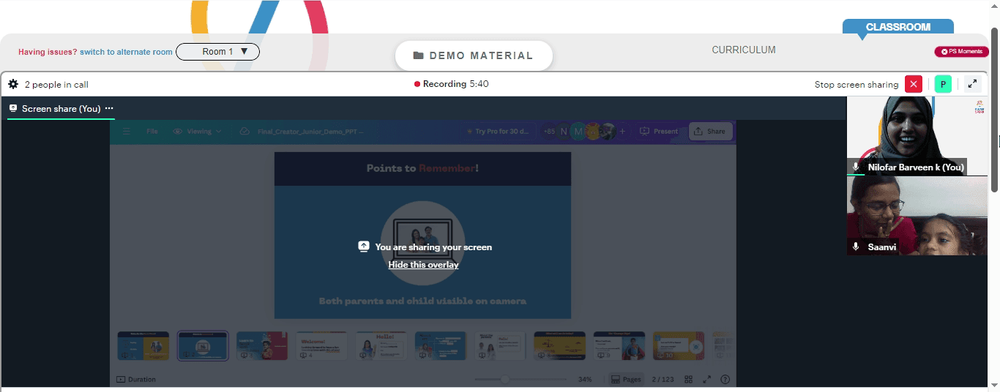Click Final_Creator_Junior_Demo_PPT file name
The height and width of the screenshot is (392, 1000).
coord(311,131)
